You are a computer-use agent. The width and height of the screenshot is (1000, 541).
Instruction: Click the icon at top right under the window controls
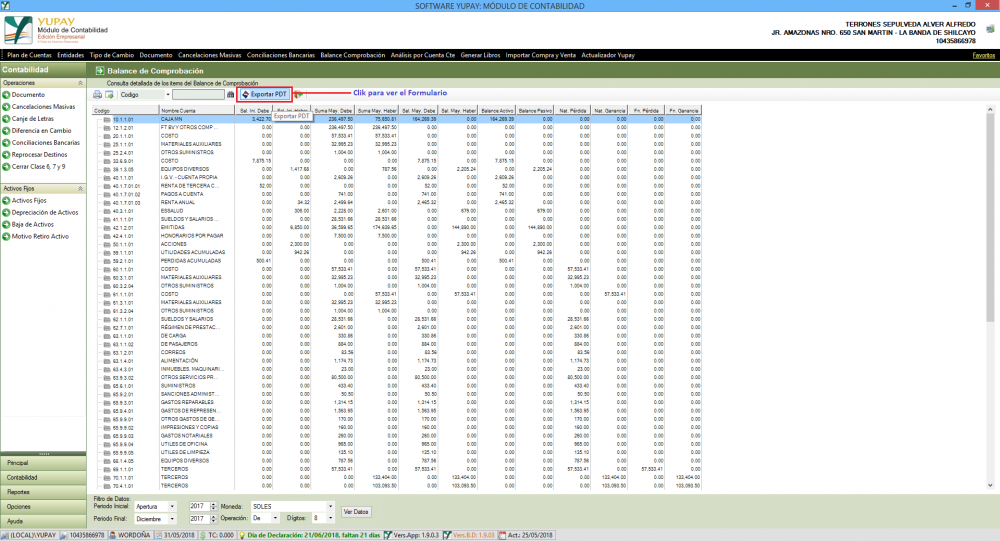click(990, 29)
